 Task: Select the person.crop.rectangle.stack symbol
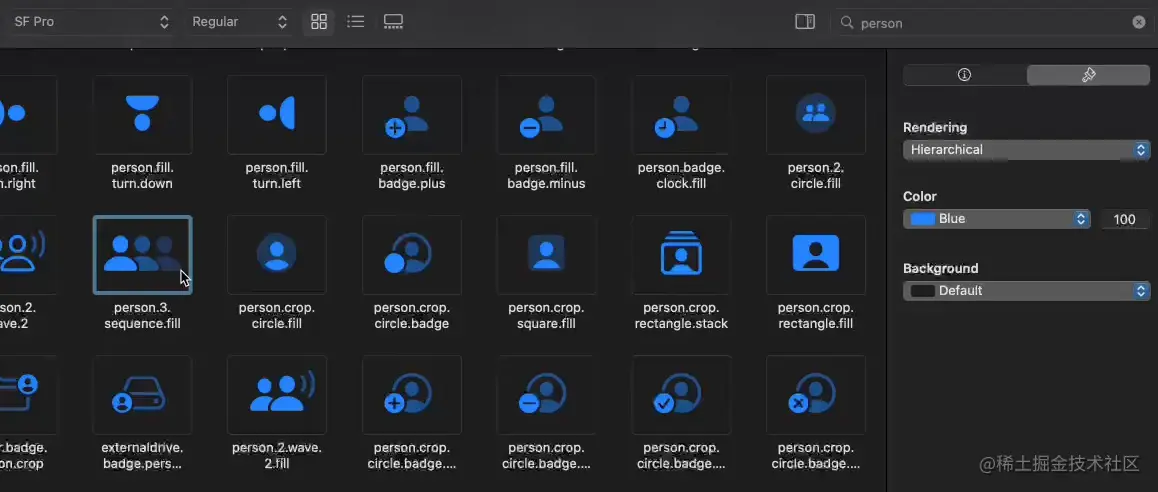click(x=681, y=255)
